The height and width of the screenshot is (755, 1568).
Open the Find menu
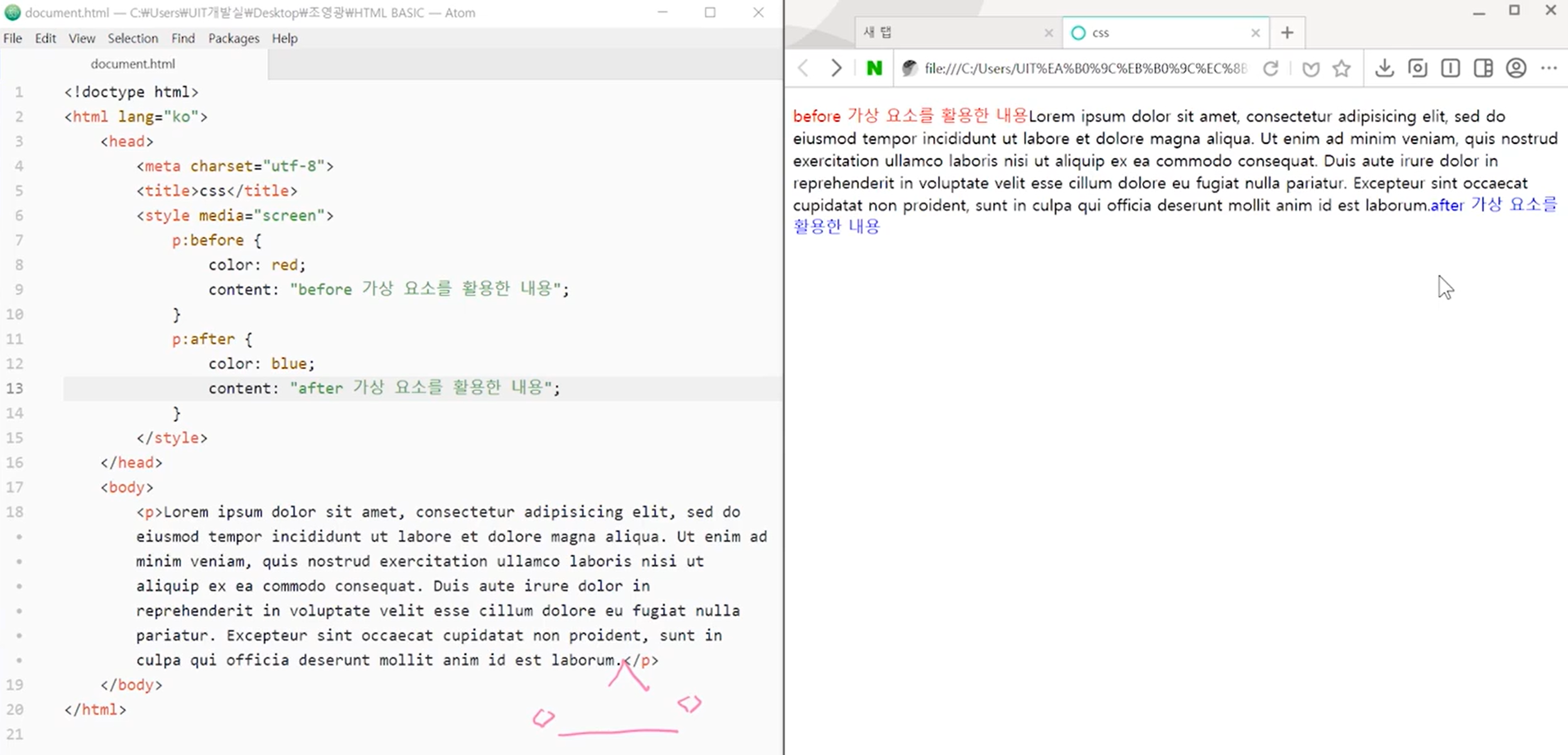[x=183, y=38]
